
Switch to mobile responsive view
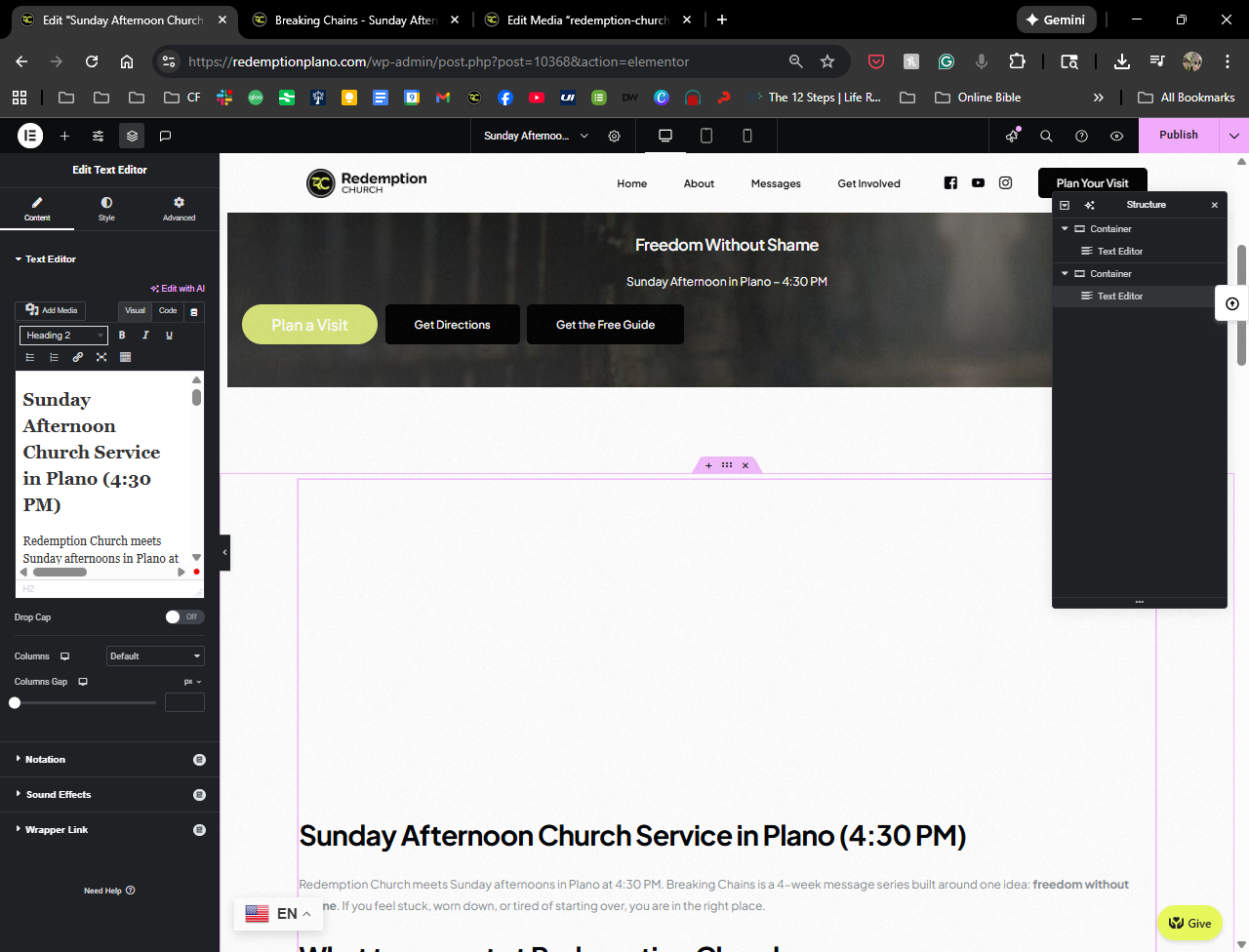(747, 136)
